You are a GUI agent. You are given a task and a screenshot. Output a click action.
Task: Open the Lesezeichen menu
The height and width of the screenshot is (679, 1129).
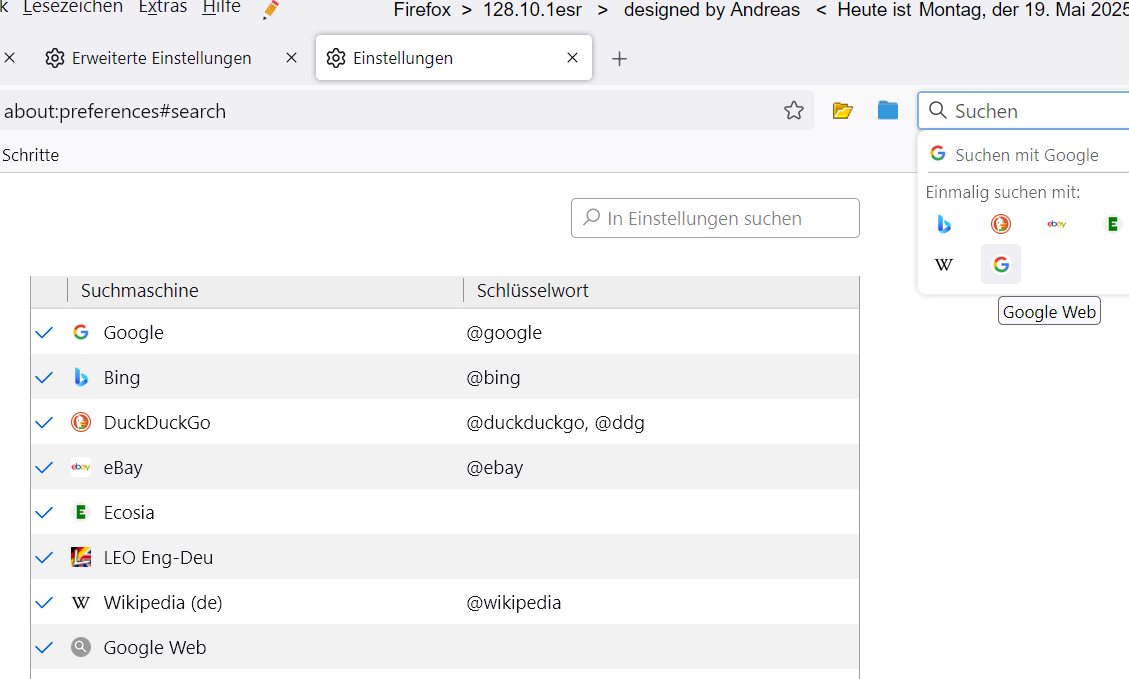73,7
